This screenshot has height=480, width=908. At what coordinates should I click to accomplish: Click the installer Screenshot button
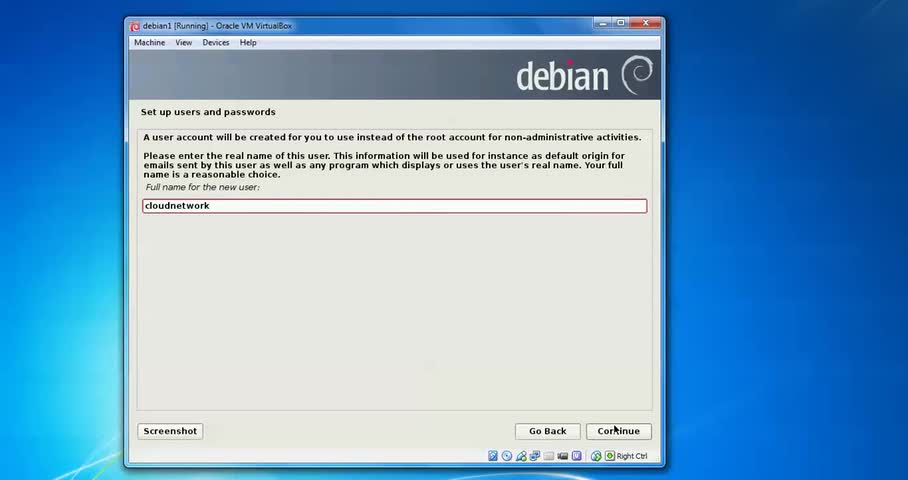click(170, 431)
